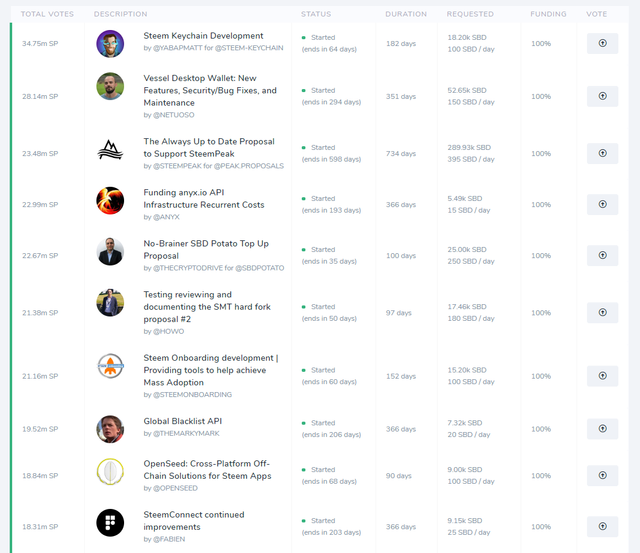This screenshot has height=553, width=640.
Task: Sort by the Requested column header
Action: click(x=470, y=14)
